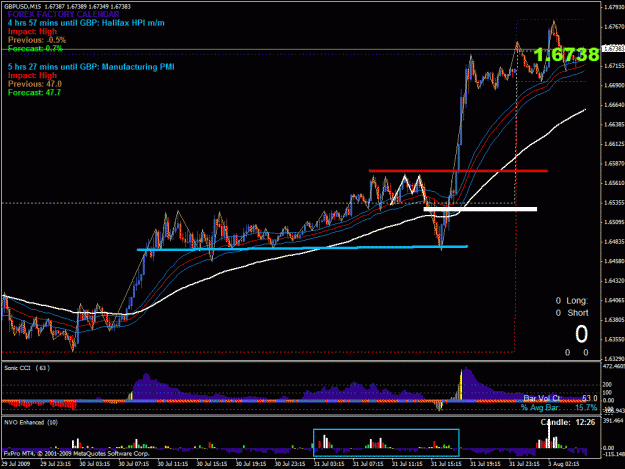
Task: Click the '29 Jul 23:15' time axis label
Action: [x=55, y=464]
